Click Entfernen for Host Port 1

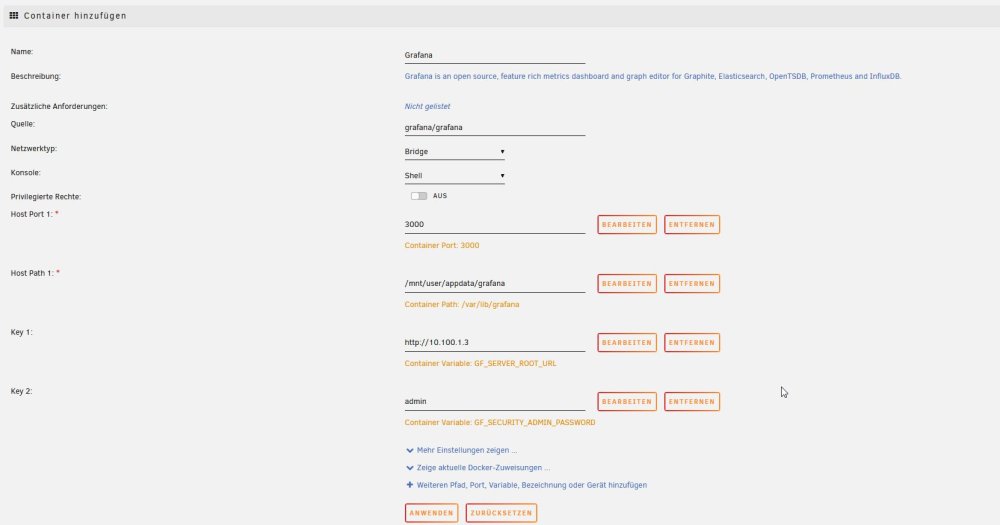click(692, 225)
